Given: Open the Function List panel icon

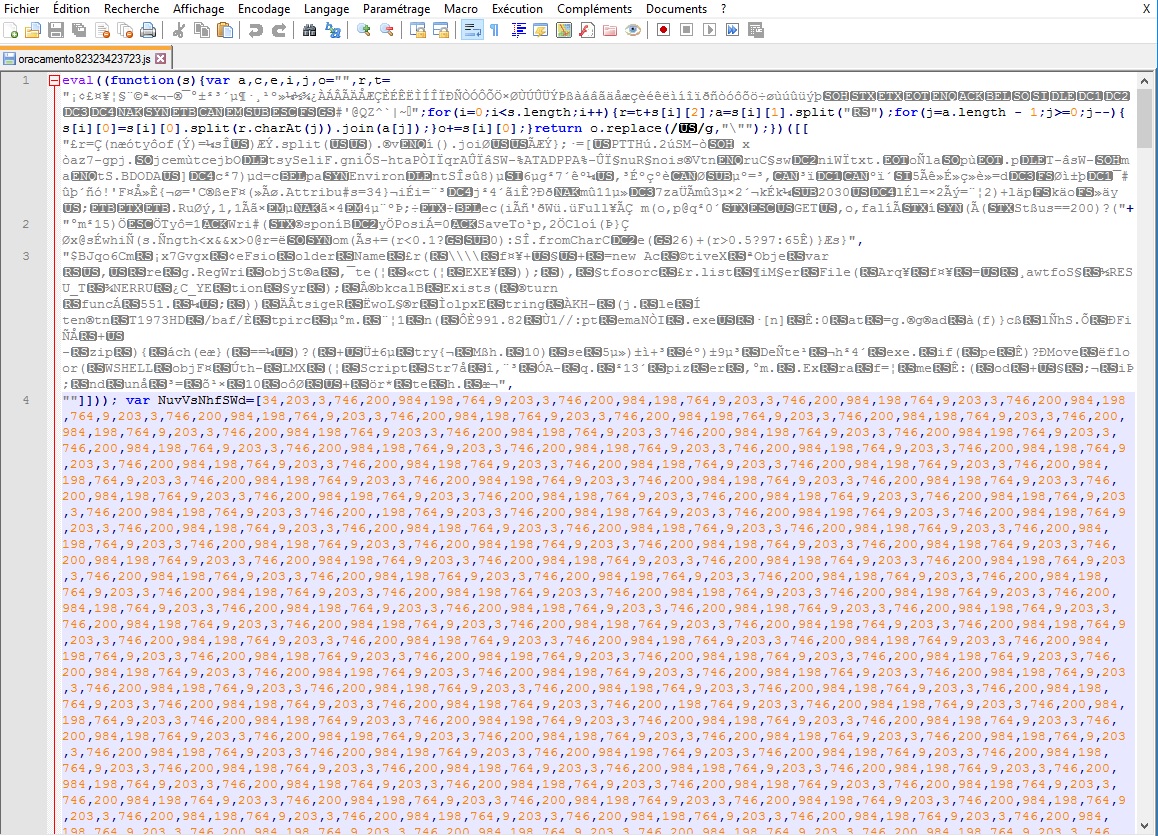Looking at the screenshot, I should coord(586,30).
